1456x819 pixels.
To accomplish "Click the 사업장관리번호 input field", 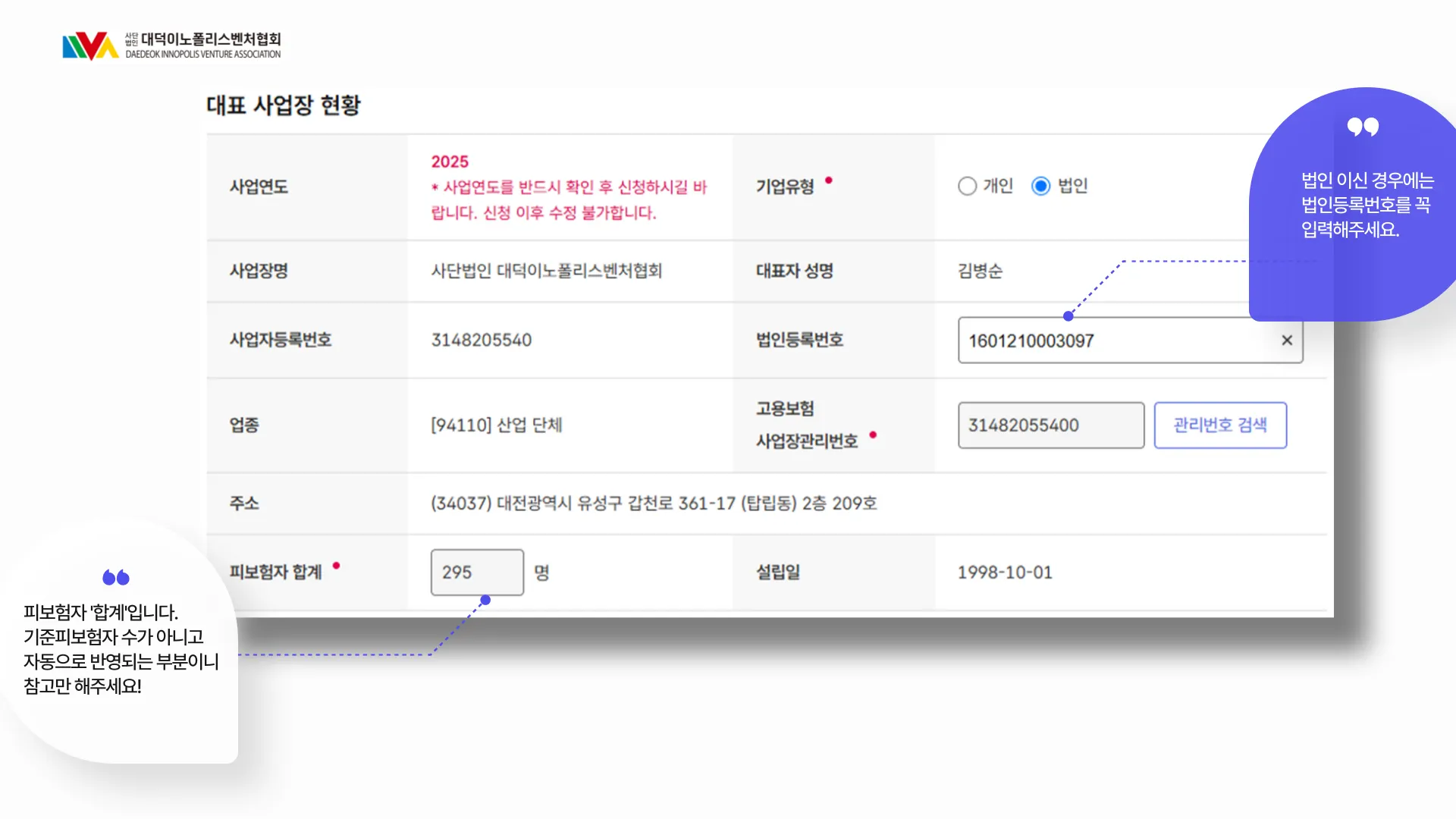I will point(1050,425).
